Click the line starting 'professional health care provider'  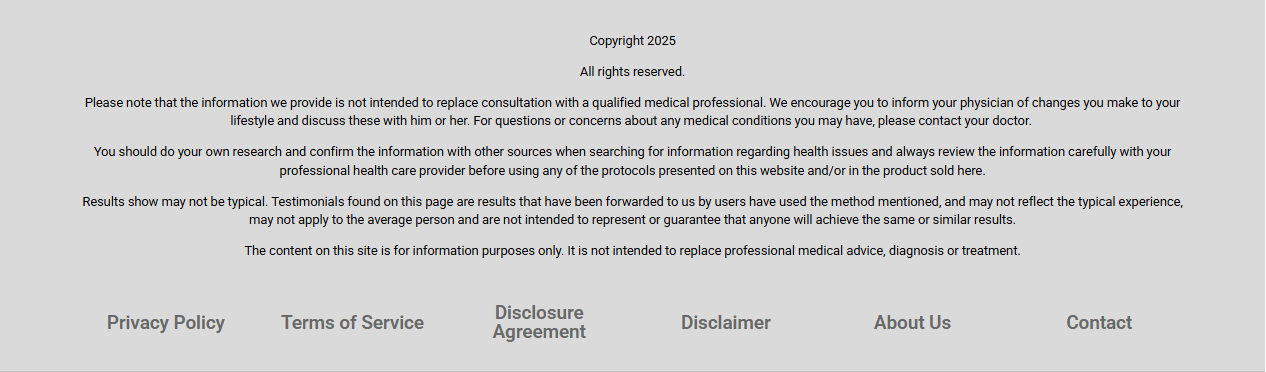[632, 170]
